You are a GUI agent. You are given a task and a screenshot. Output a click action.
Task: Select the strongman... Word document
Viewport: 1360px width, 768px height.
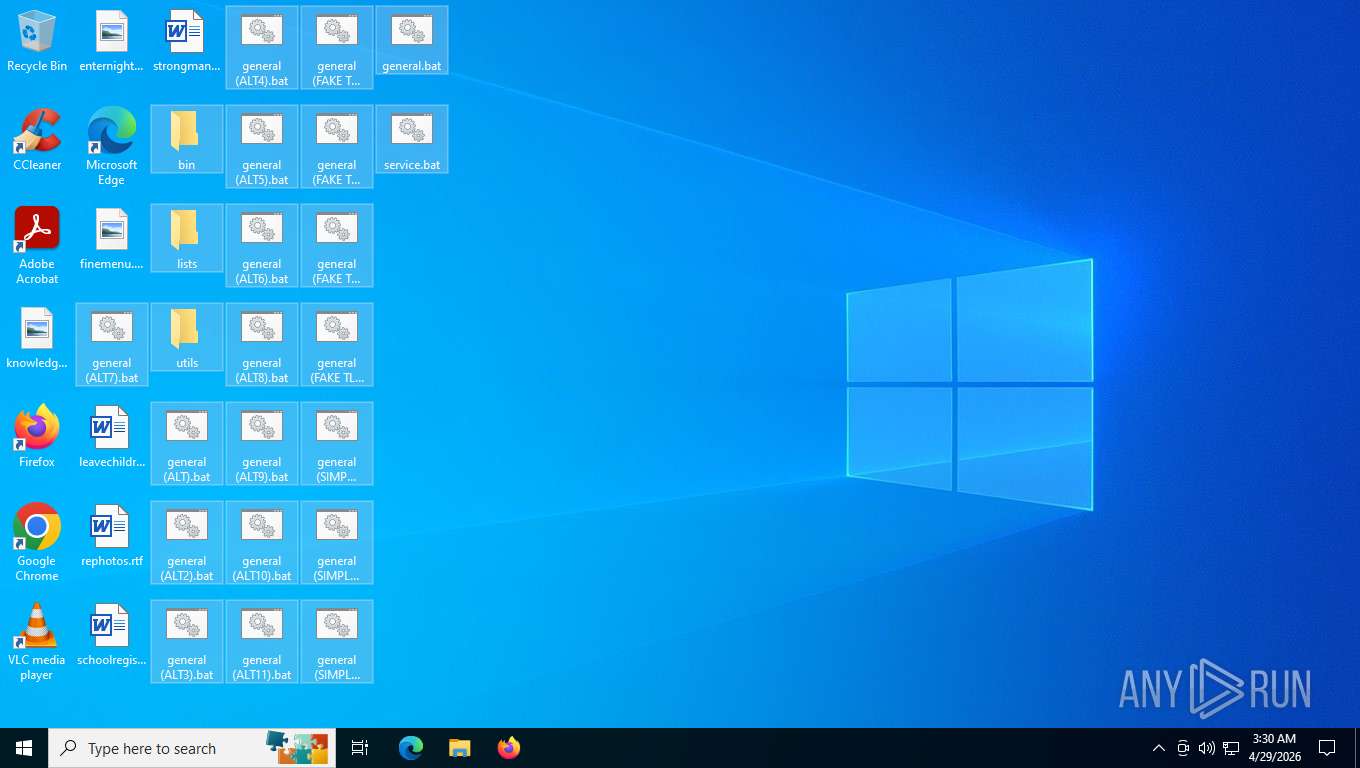click(187, 41)
